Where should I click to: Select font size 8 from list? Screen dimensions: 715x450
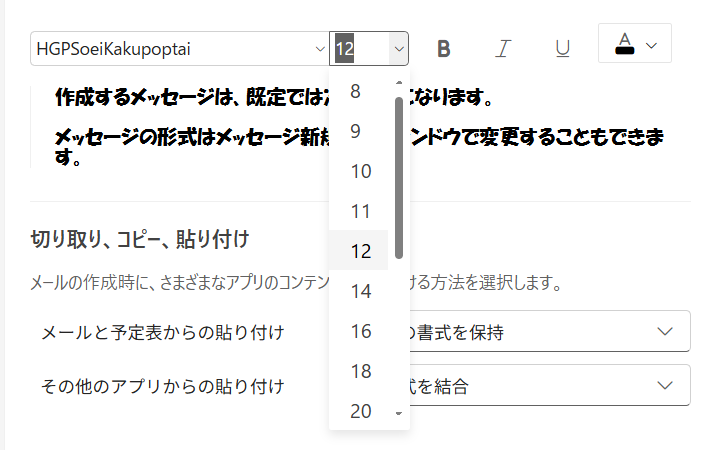click(359, 91)
